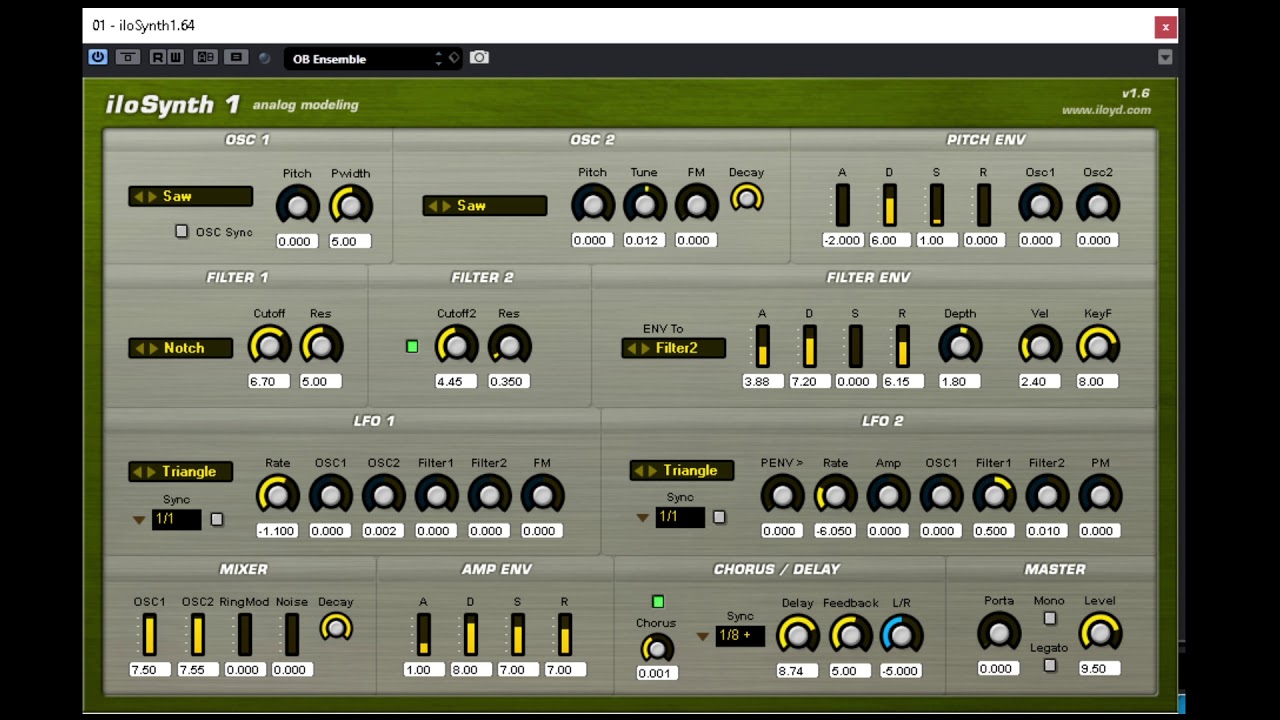1280x720 pixels.
Task: Click the Pitch Env A value -2.000
Action: [842, 240]
